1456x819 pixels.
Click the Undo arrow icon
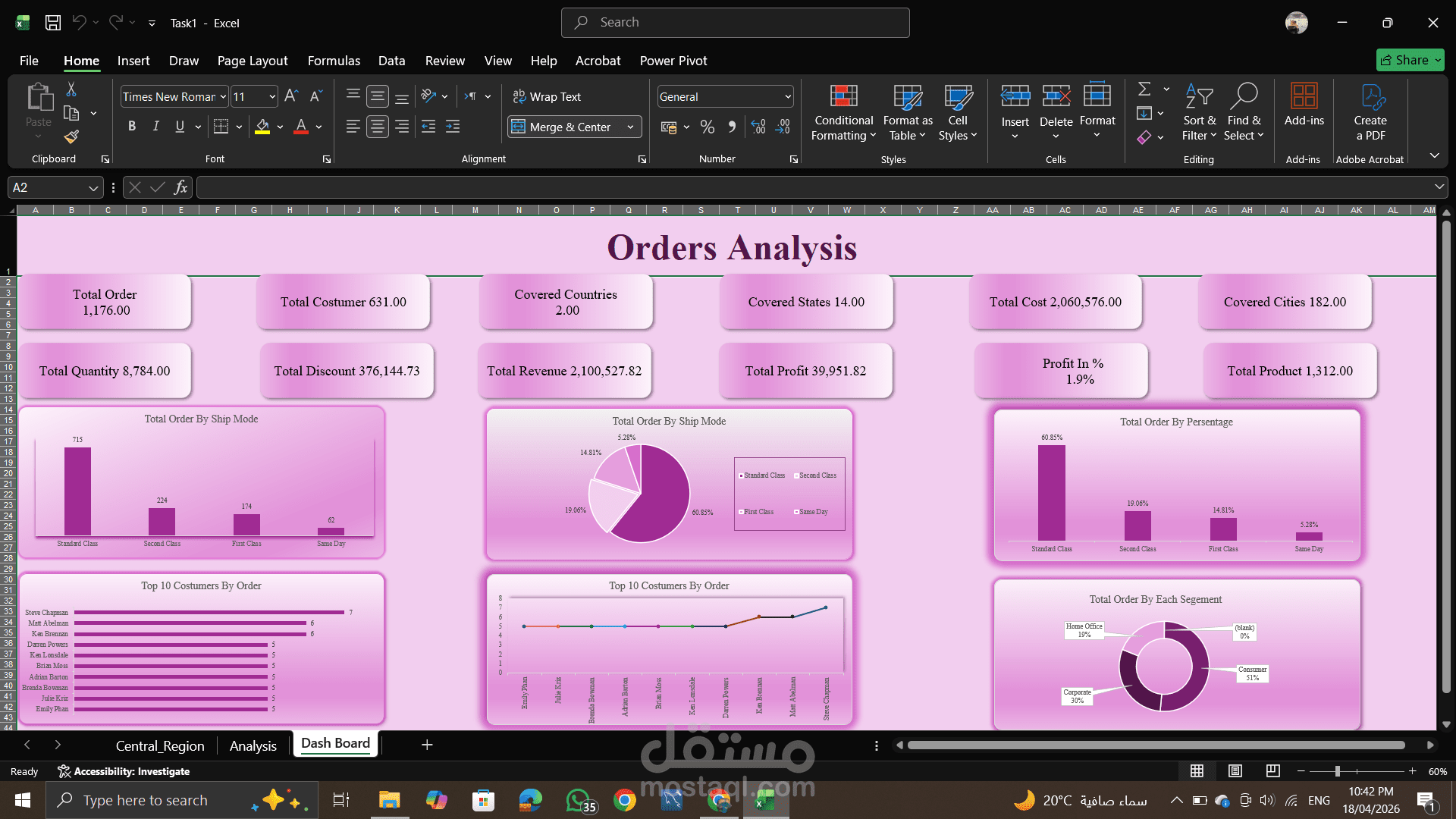coord(79,23)
